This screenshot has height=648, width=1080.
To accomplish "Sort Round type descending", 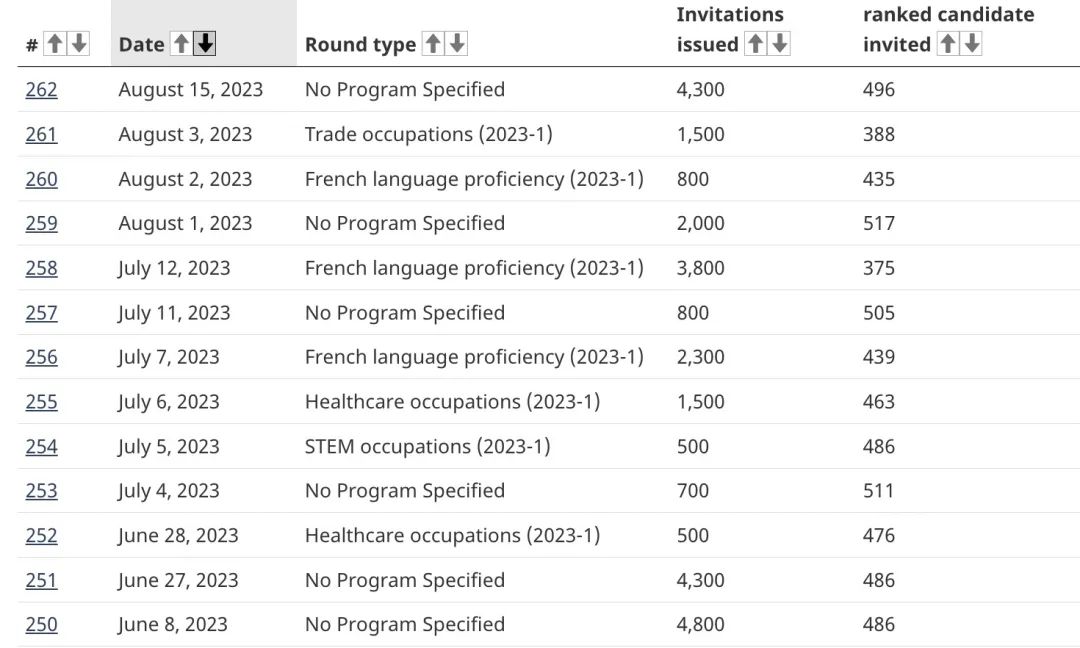I will (x=457, y=44).
